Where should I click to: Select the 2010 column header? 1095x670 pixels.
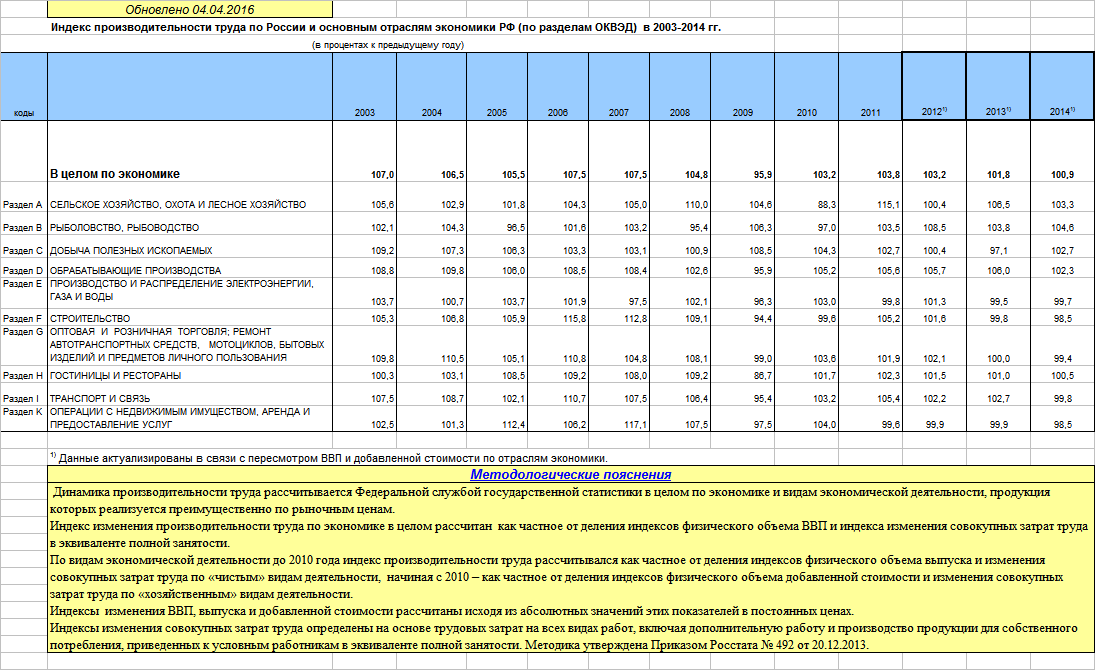click(807, 87)
